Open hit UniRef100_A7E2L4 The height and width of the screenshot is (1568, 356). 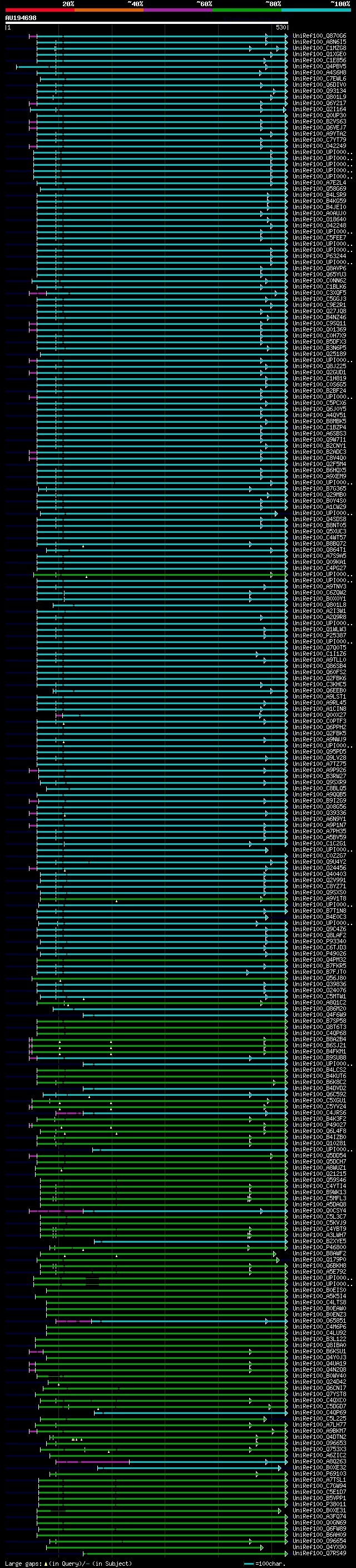319,182
